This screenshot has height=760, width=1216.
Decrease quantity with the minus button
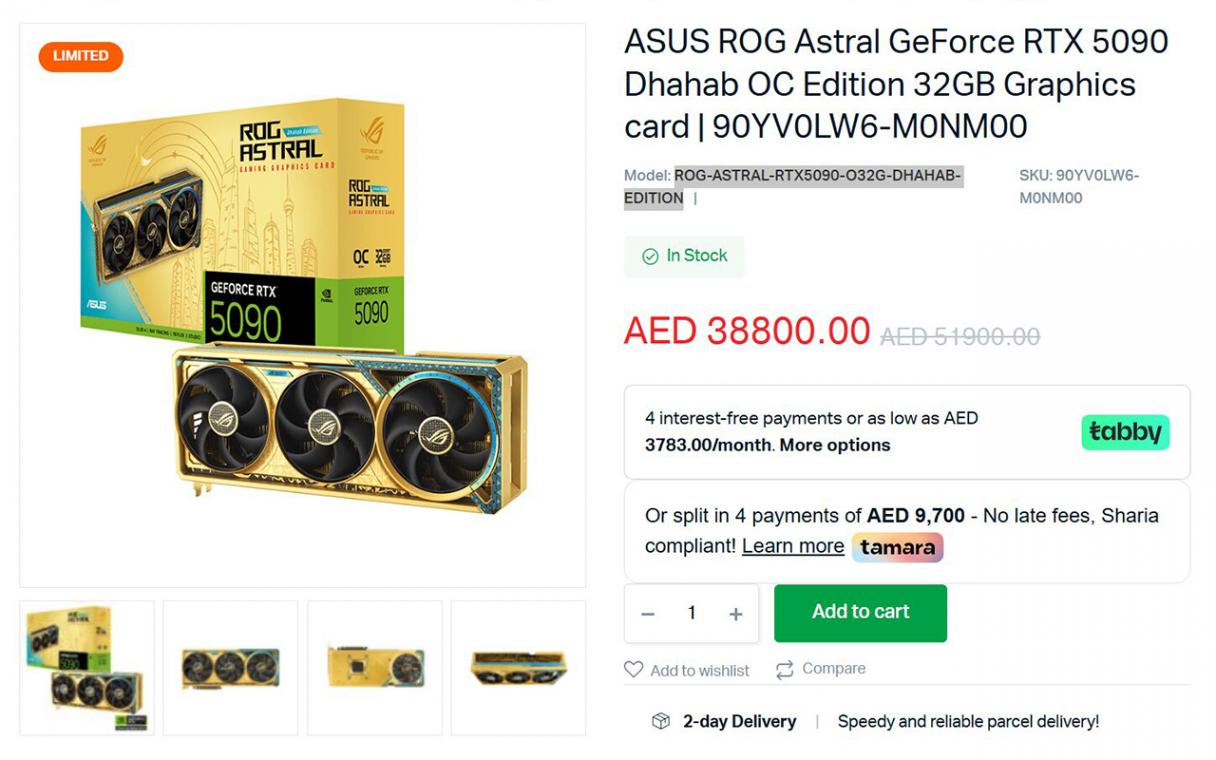(x=648, y=614)
